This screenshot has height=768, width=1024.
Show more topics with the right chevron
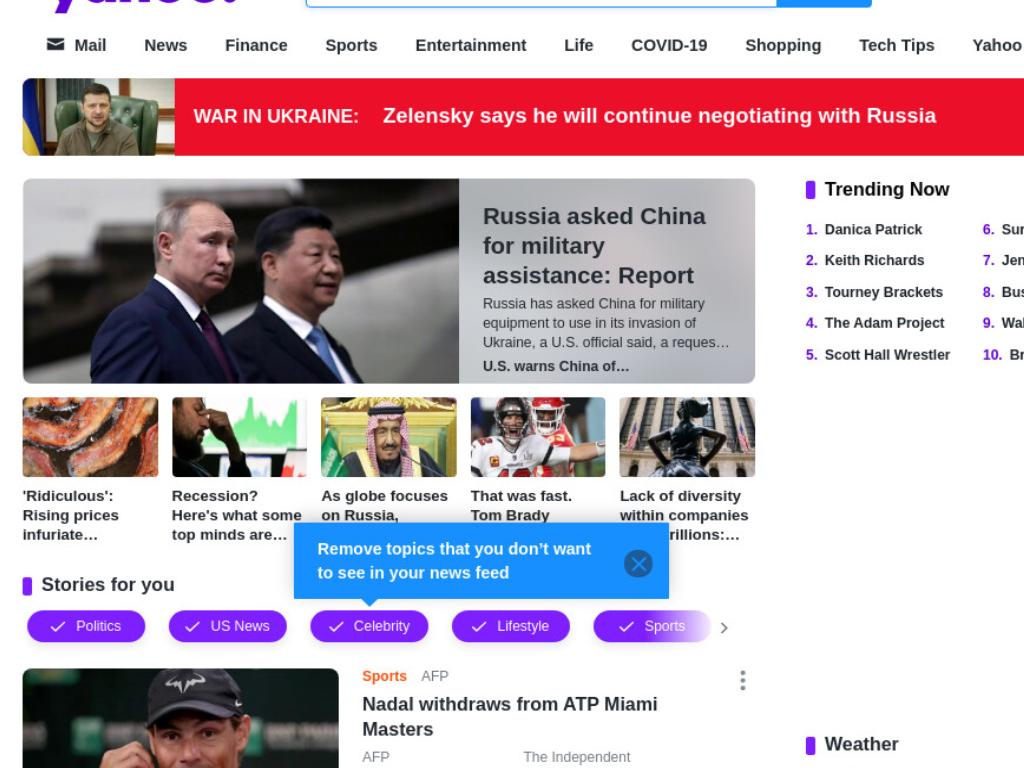[x=724, y=628]
